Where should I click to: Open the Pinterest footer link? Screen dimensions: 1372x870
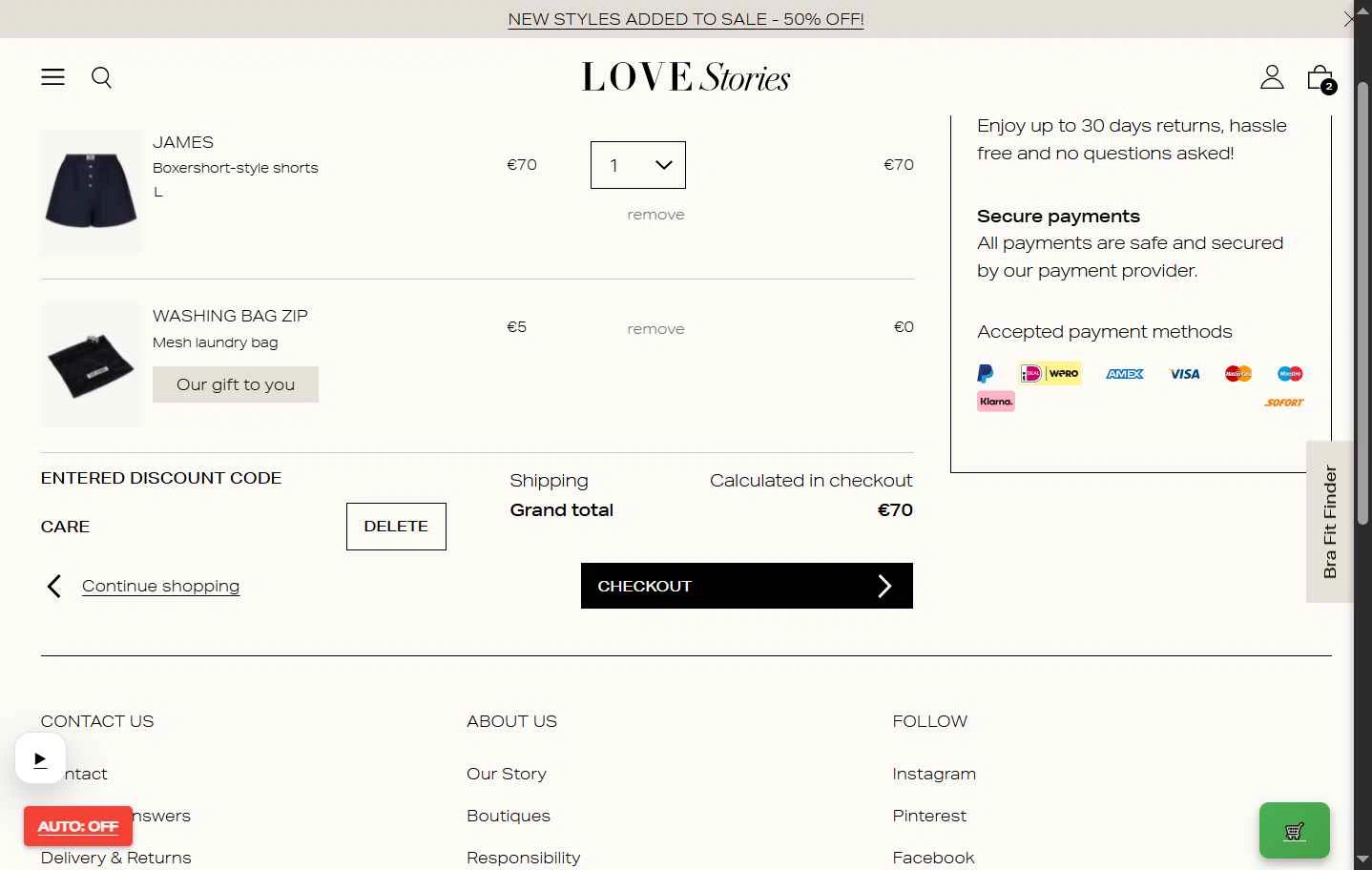929,816
